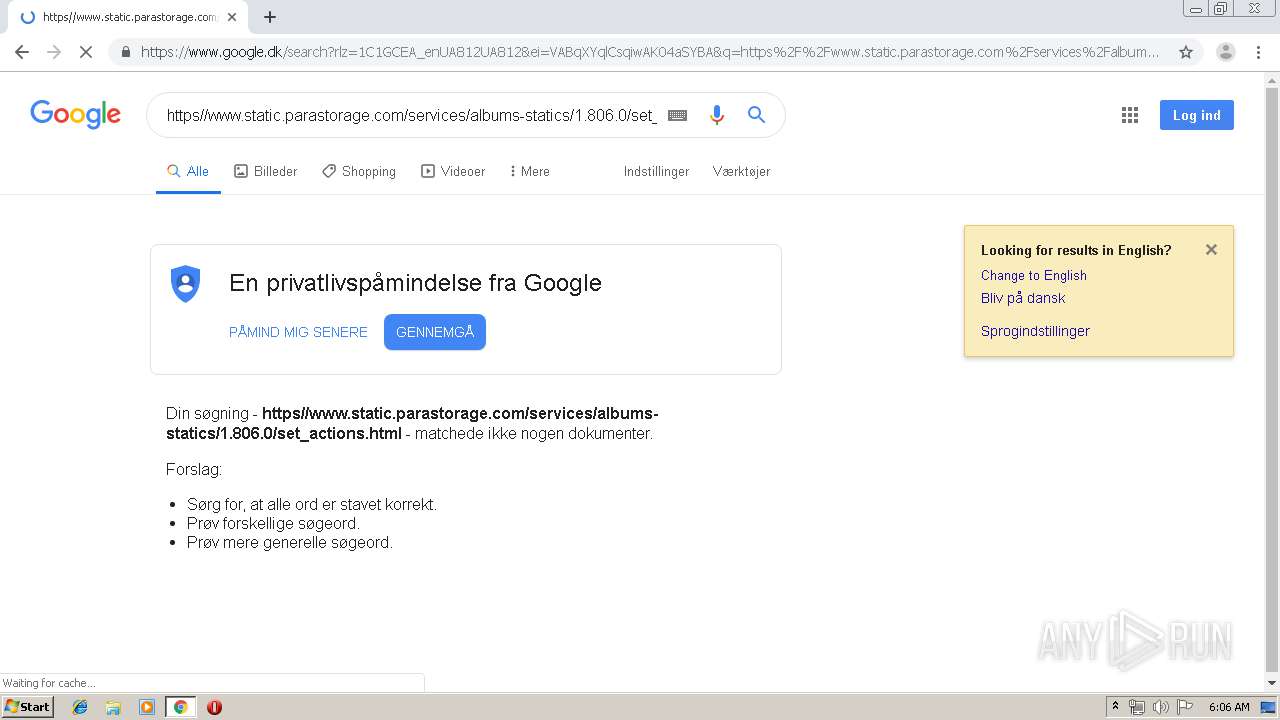The width and height of the screenshot is (1280, 720).
Task: Open the Chrome three-dot menu
Action: [x=1258, y=52]
